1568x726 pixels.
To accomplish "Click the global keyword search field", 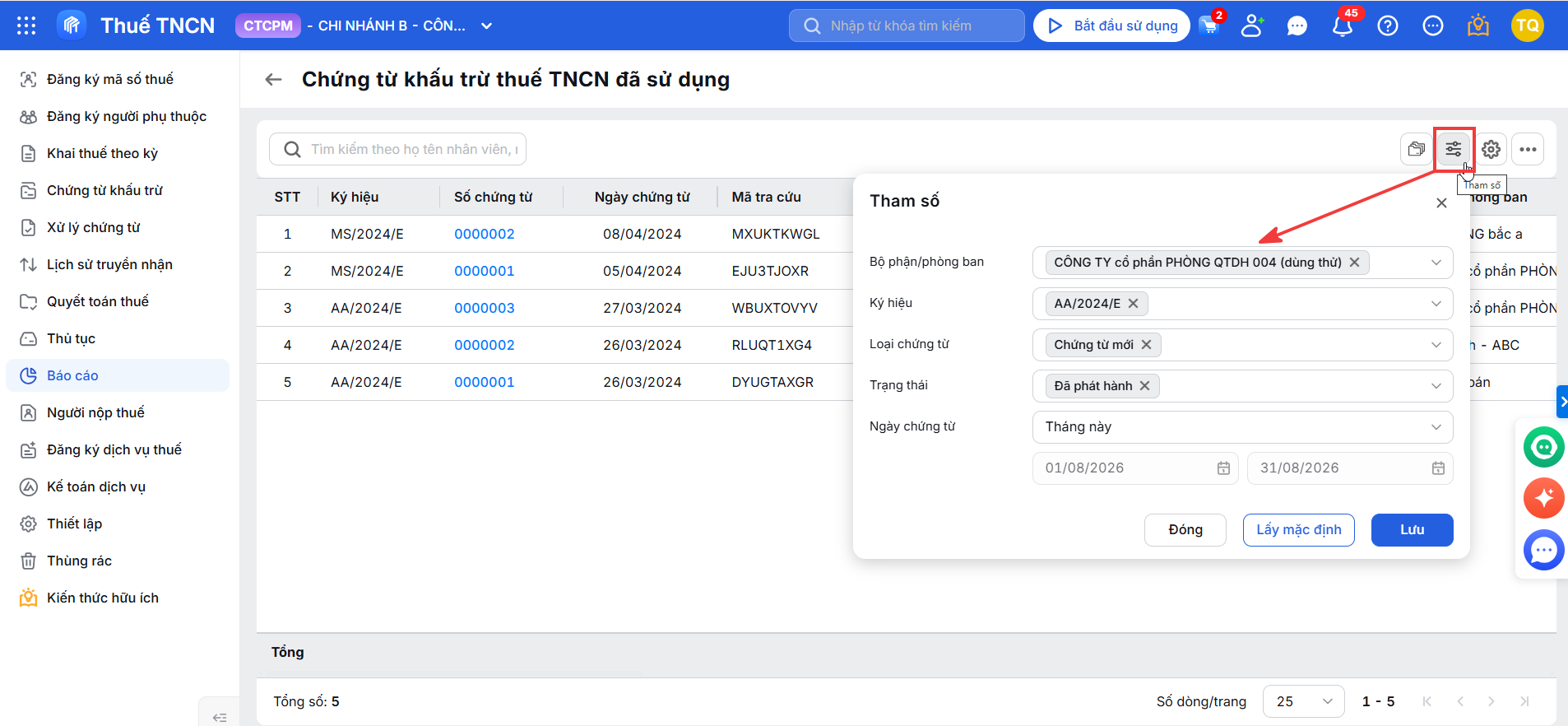I will tap(907, 26).
